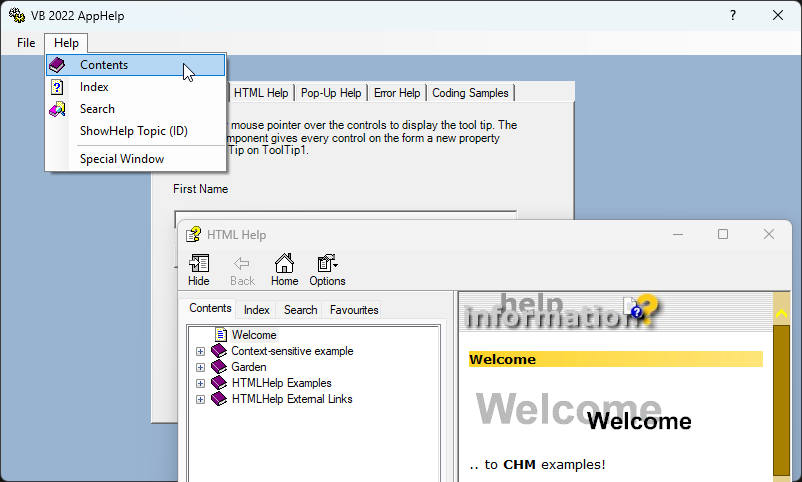Open Contents from the Help menu
Image resolution: width=802 pixels, height=482 pixels.
[x=136, y=65]
